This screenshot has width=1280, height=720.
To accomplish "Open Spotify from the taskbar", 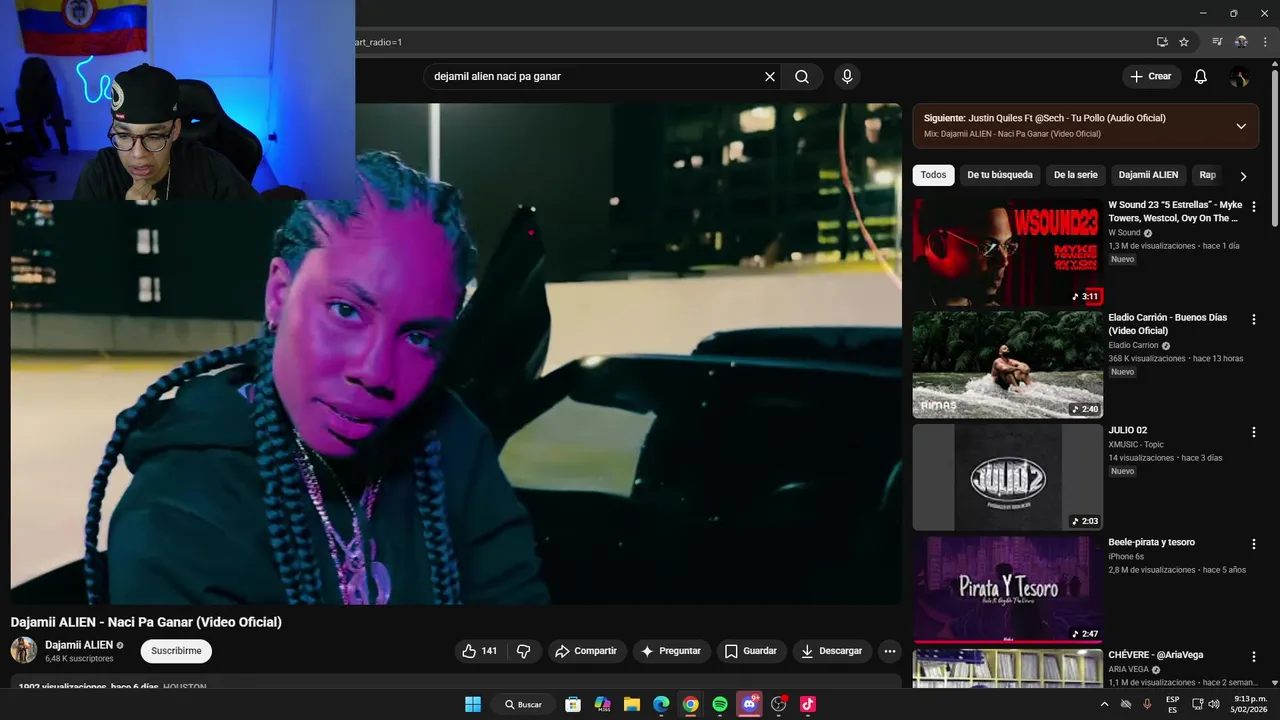I will [x=720, y=704].
